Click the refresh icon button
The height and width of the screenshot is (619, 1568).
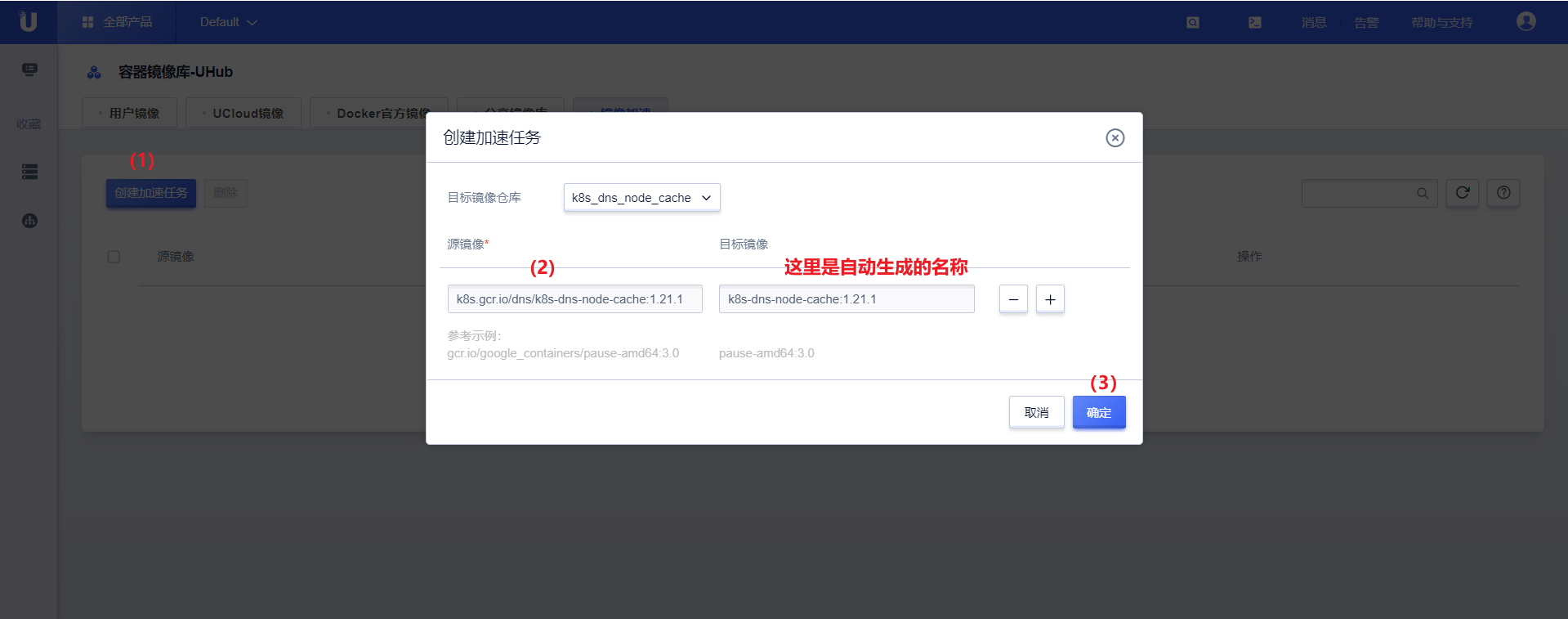pos(1463,193)
